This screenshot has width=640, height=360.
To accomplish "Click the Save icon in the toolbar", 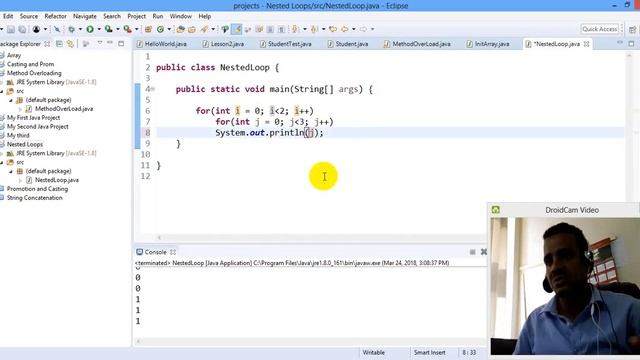I will [11, 29].
